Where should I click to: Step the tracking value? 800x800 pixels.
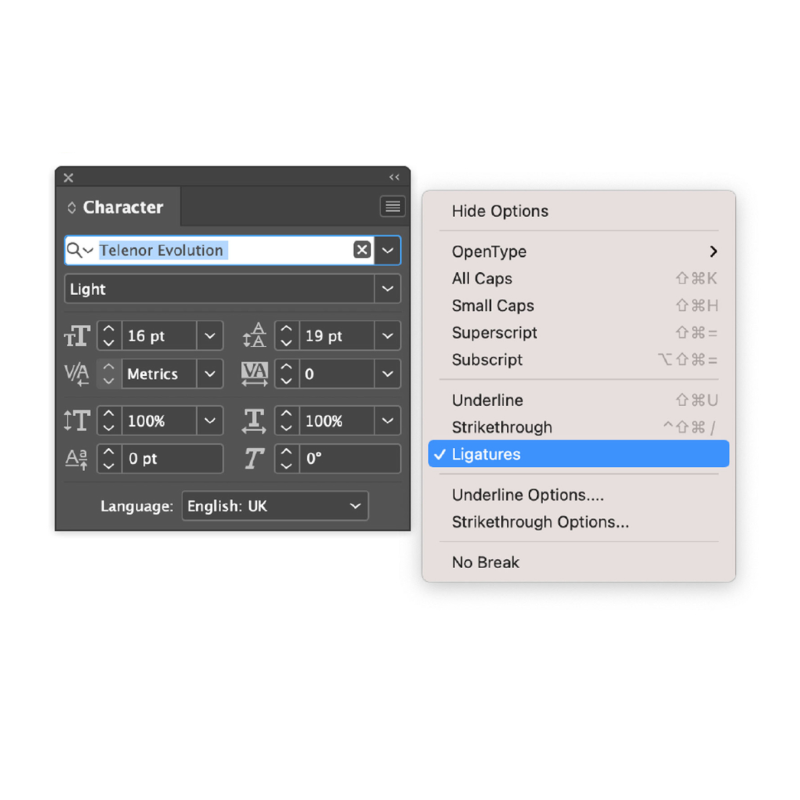click(287, 374)
